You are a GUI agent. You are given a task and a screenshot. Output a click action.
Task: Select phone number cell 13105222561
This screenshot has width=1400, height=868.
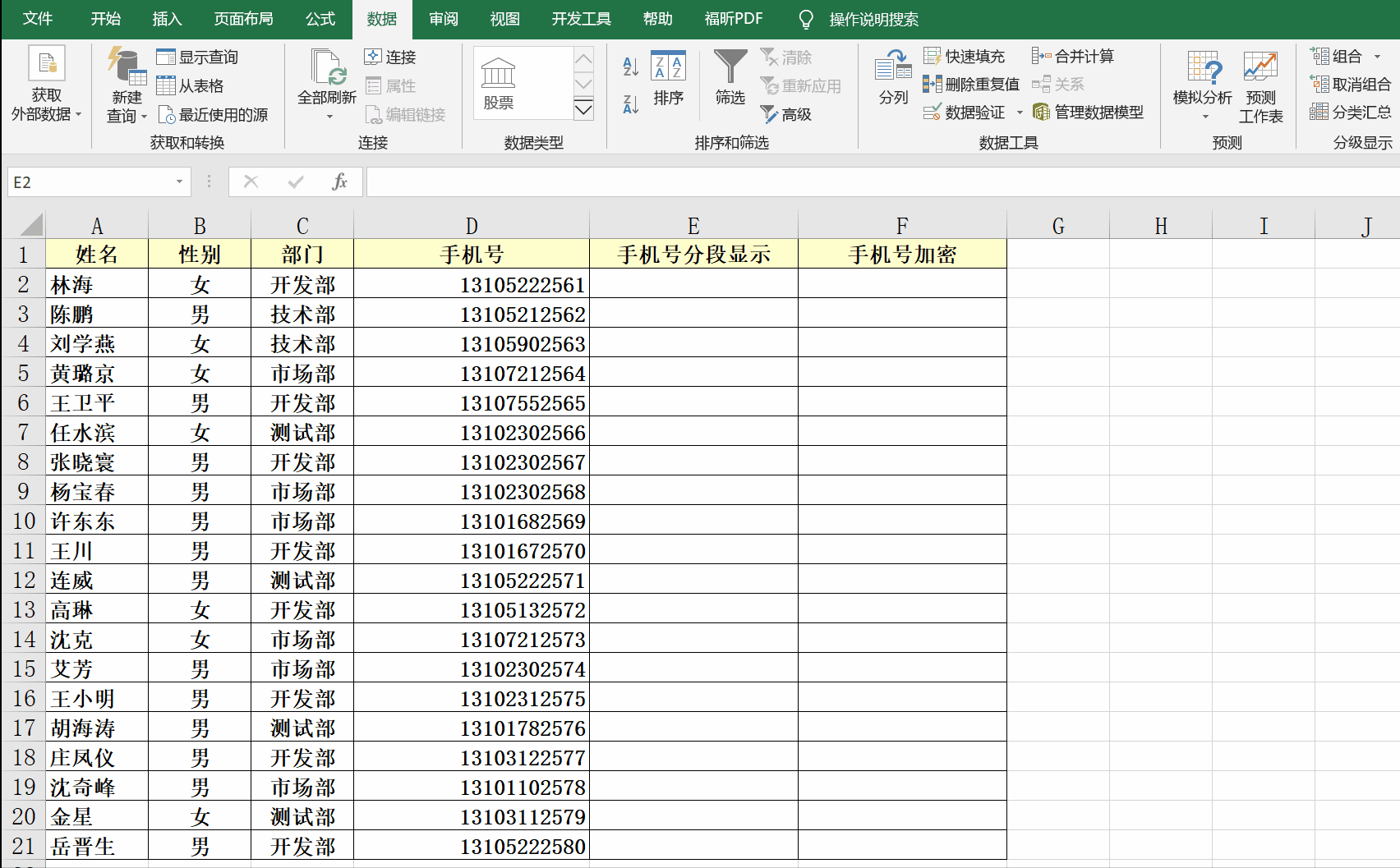472,284
